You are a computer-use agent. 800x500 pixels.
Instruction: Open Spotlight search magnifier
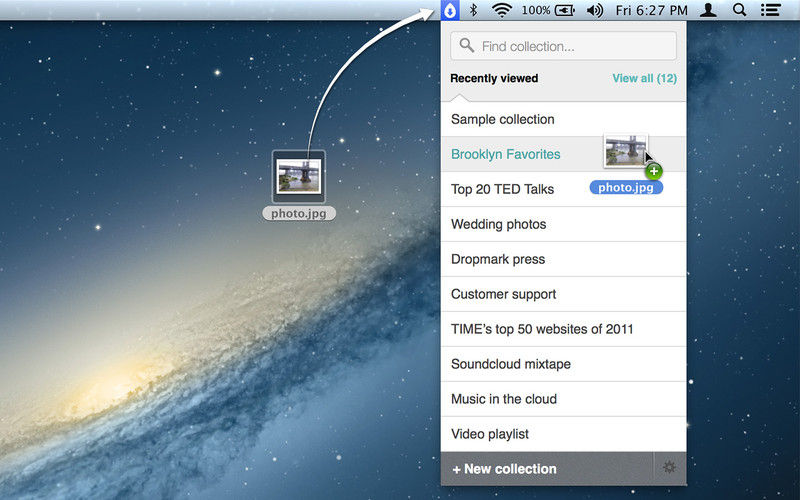pos(739,10)
